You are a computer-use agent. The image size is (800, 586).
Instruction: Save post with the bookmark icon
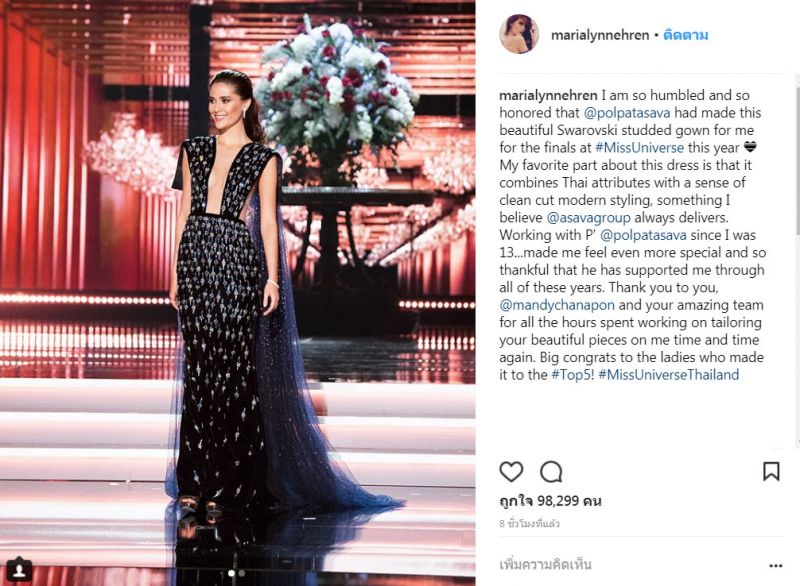click(x=771, y=471)
